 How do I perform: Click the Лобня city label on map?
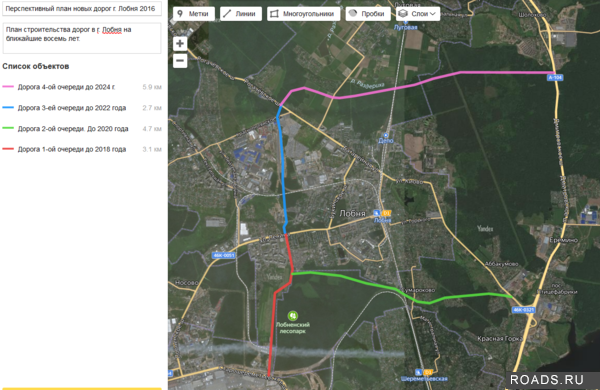pyautogui.click(x=352, y=213)
